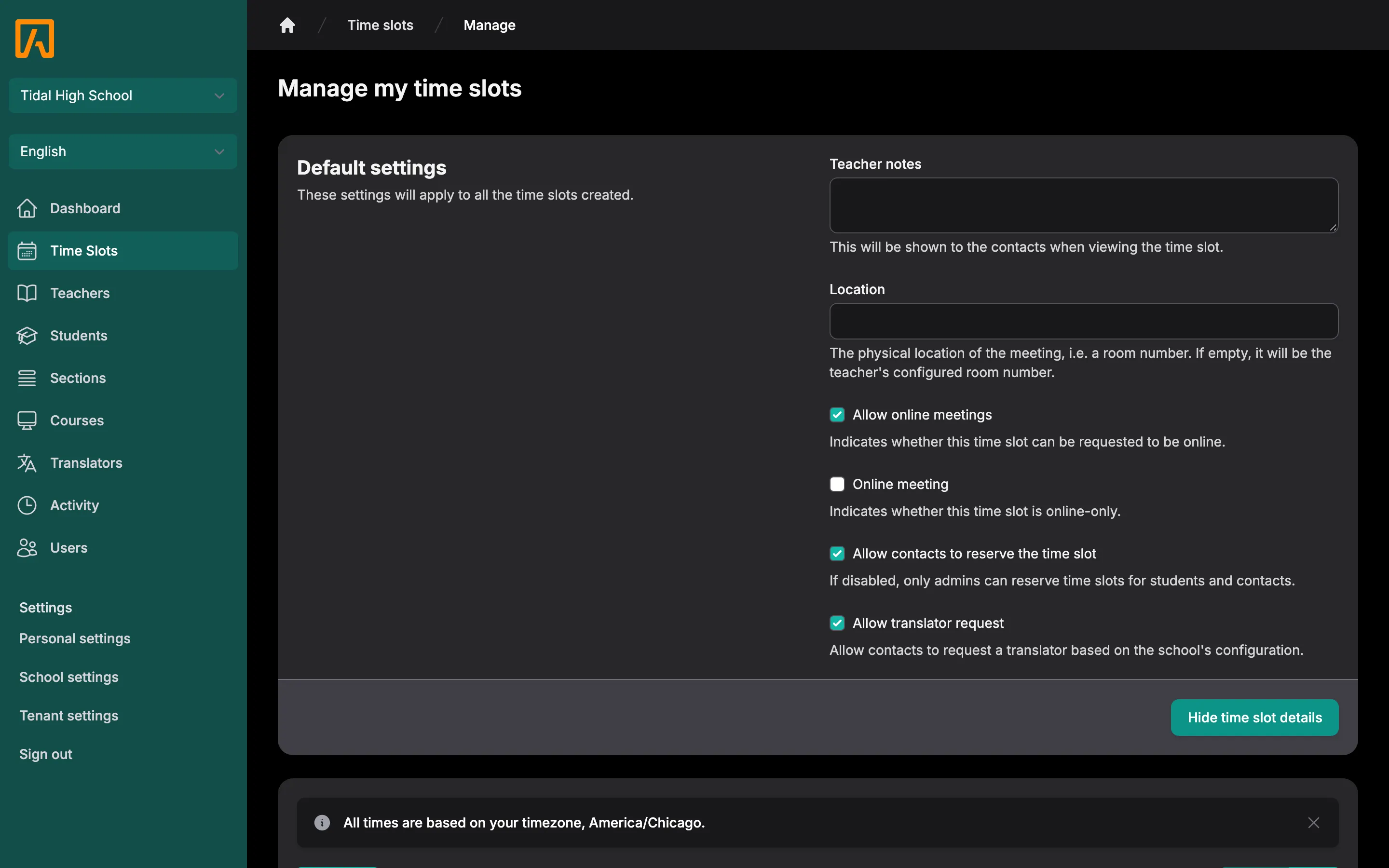
Task: Open the Tidal High School dropdown
Action: 123,95
